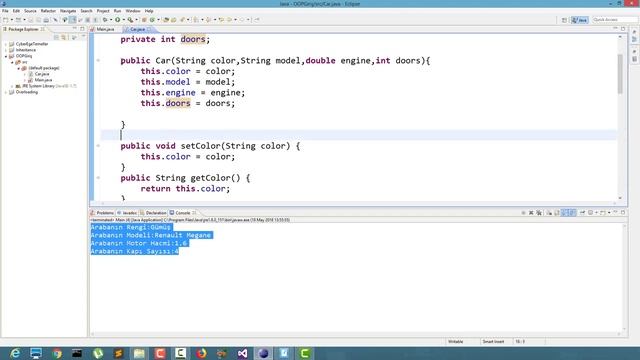
Task: Click Remove Launch in console toolbar
Action: 531,213
